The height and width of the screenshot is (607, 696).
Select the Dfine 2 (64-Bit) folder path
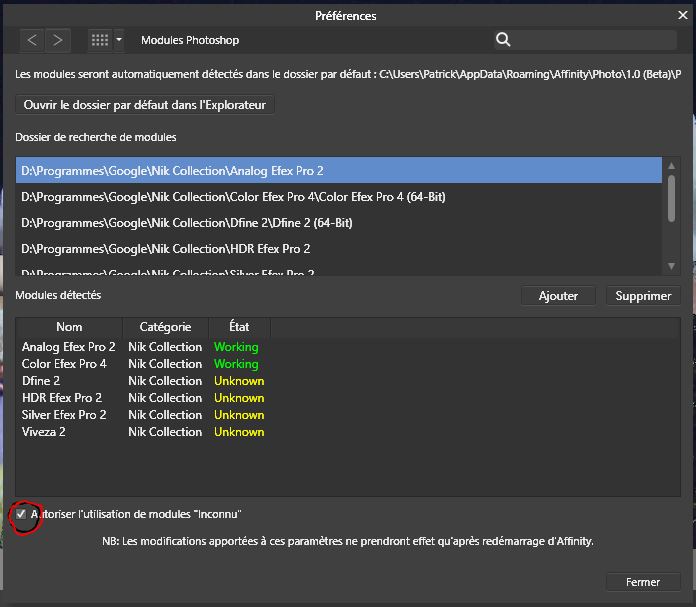point(339,222)
